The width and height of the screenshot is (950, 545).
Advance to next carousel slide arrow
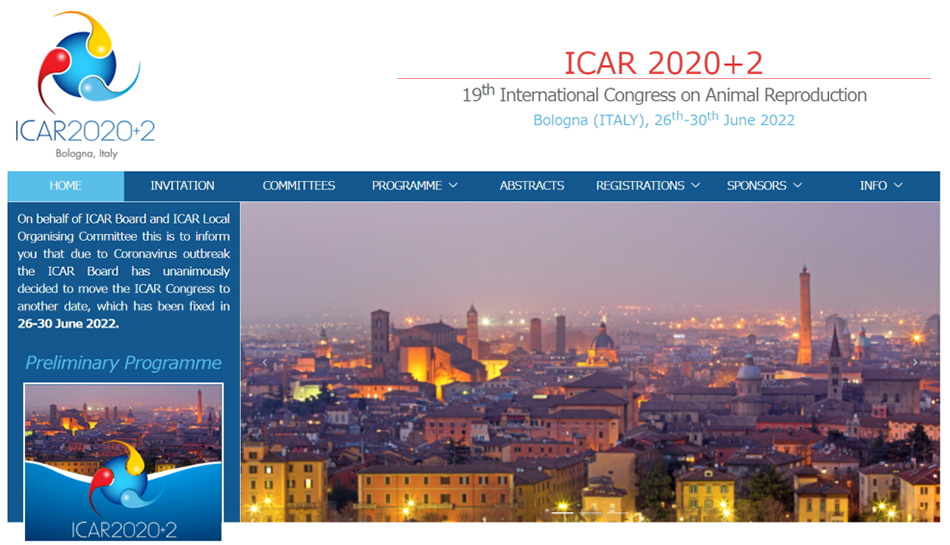click(915, 363)
